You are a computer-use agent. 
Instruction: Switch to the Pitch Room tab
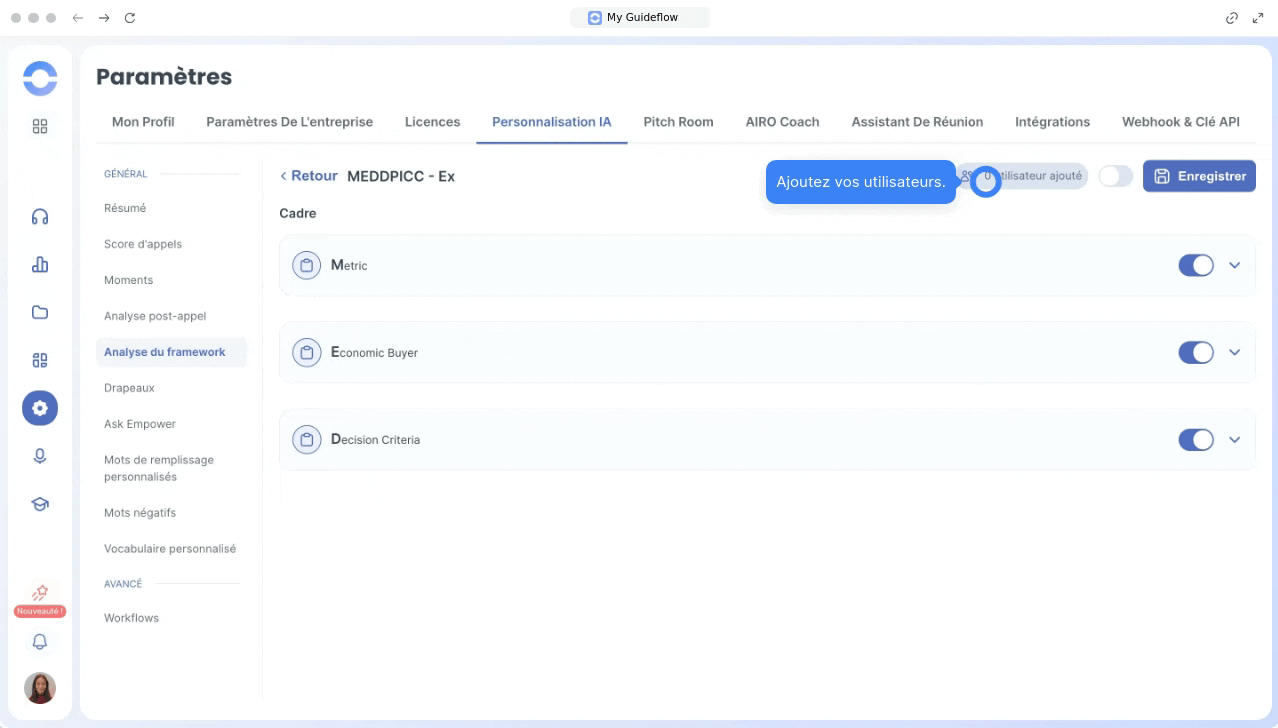(x=678, y=122)
